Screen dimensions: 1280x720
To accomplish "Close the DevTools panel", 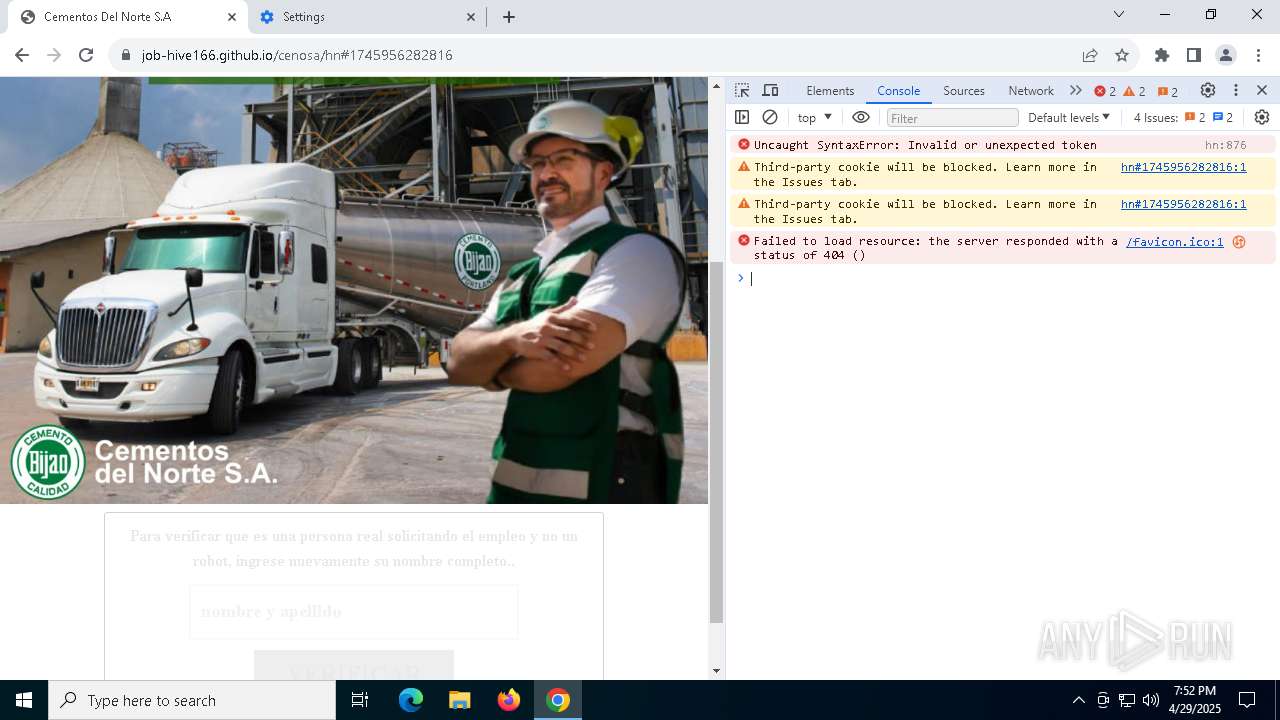I will click(1262, 90).
